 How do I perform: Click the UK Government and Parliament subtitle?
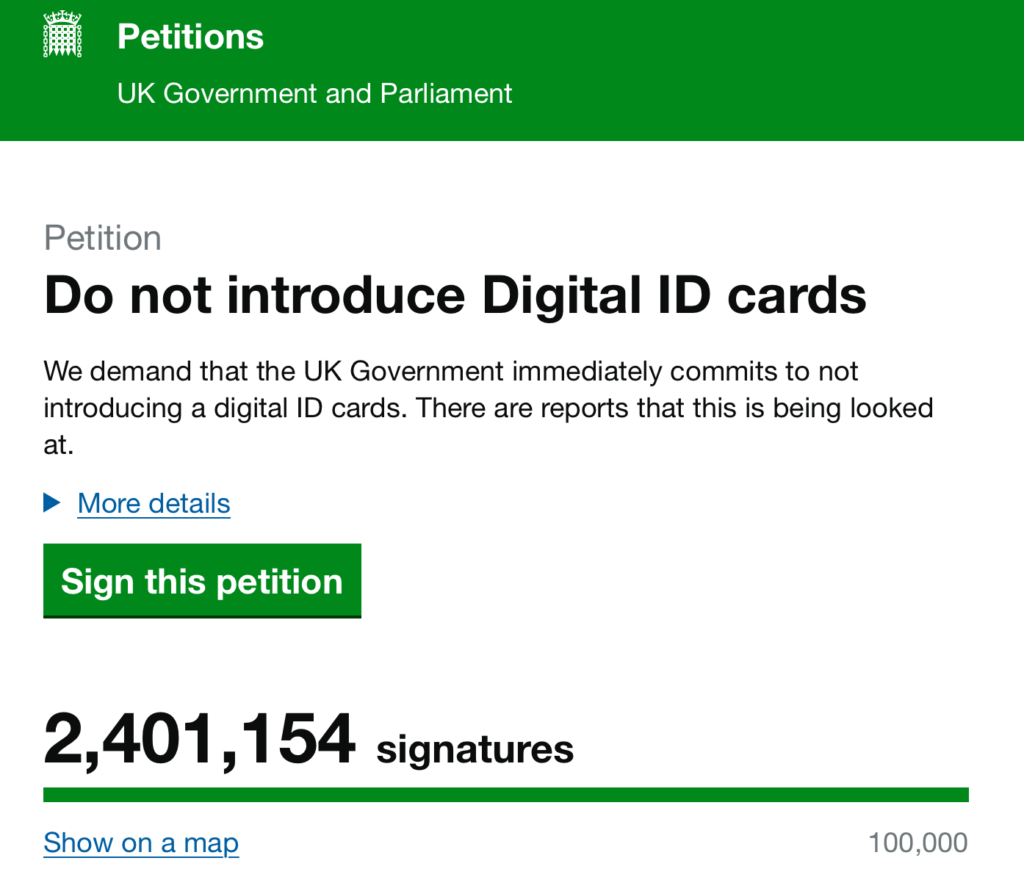point(314,93)
